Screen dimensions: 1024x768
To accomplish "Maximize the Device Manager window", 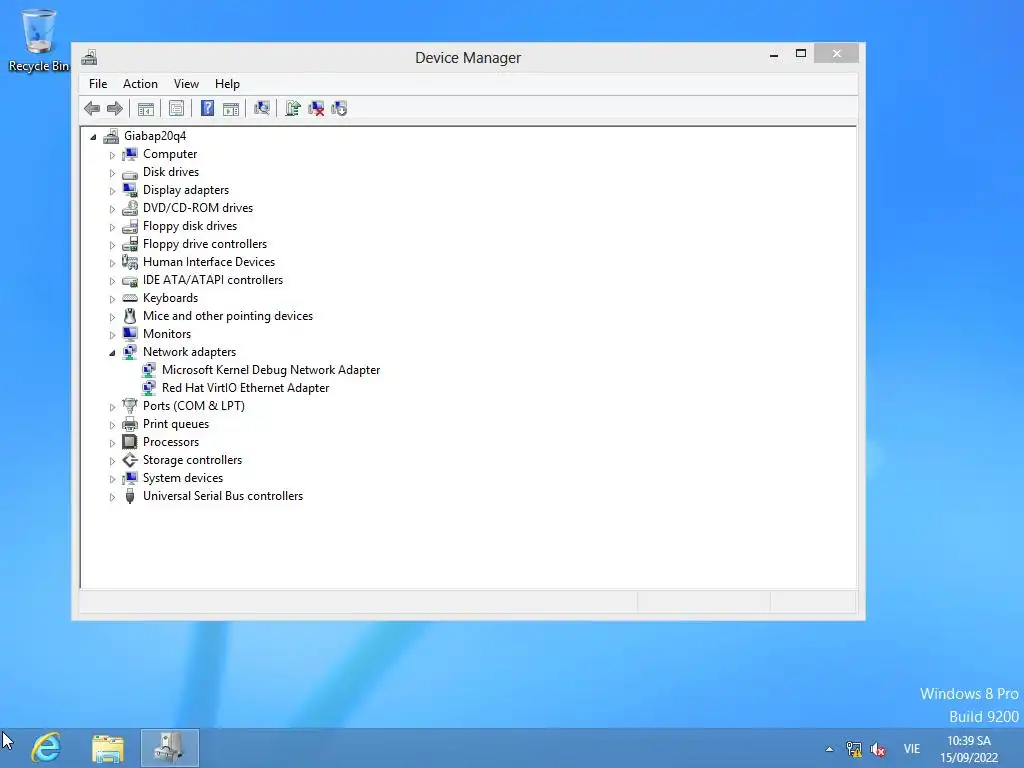I will (x=801, y=54).
